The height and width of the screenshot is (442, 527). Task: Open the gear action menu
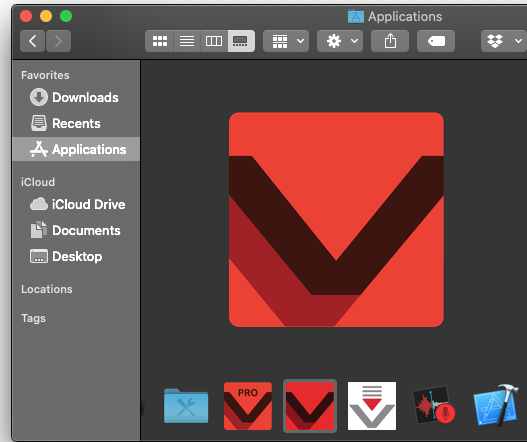340,41
